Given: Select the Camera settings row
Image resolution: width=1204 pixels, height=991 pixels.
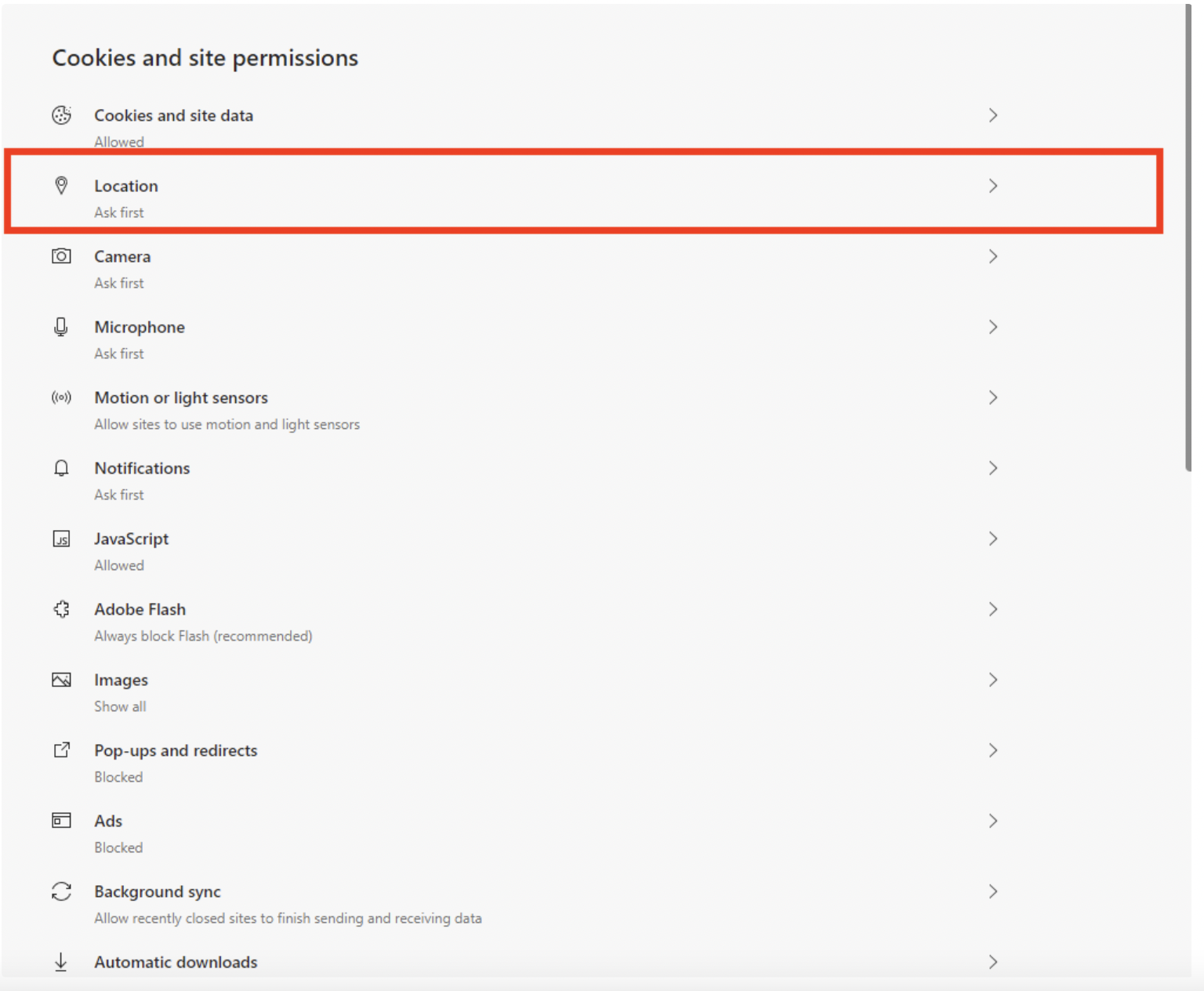Looking at the screenshot, I should click(992, 256).
